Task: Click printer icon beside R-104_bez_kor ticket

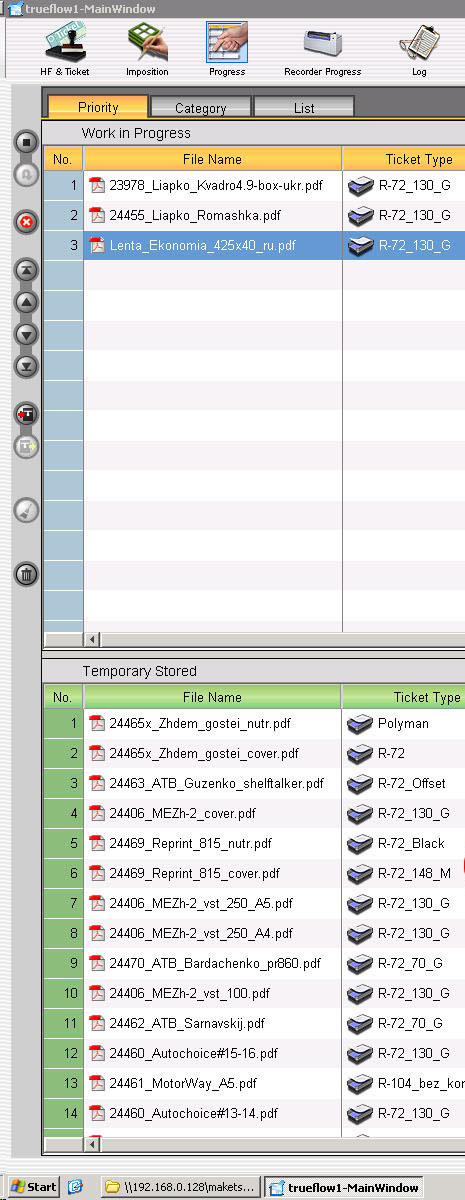Action: (359, 1083)
